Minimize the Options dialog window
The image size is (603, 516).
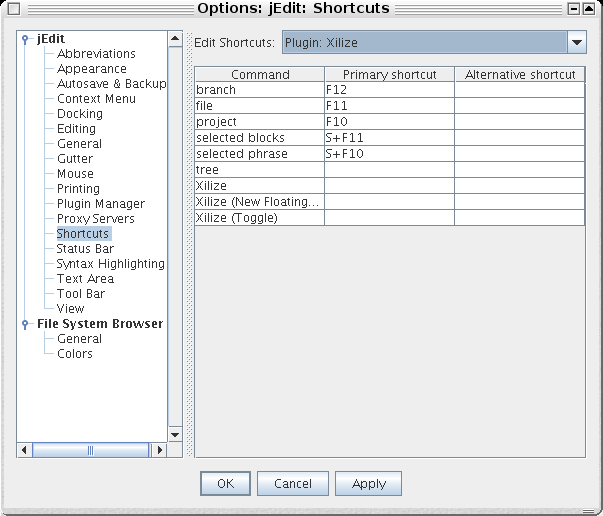click(573, 8)
